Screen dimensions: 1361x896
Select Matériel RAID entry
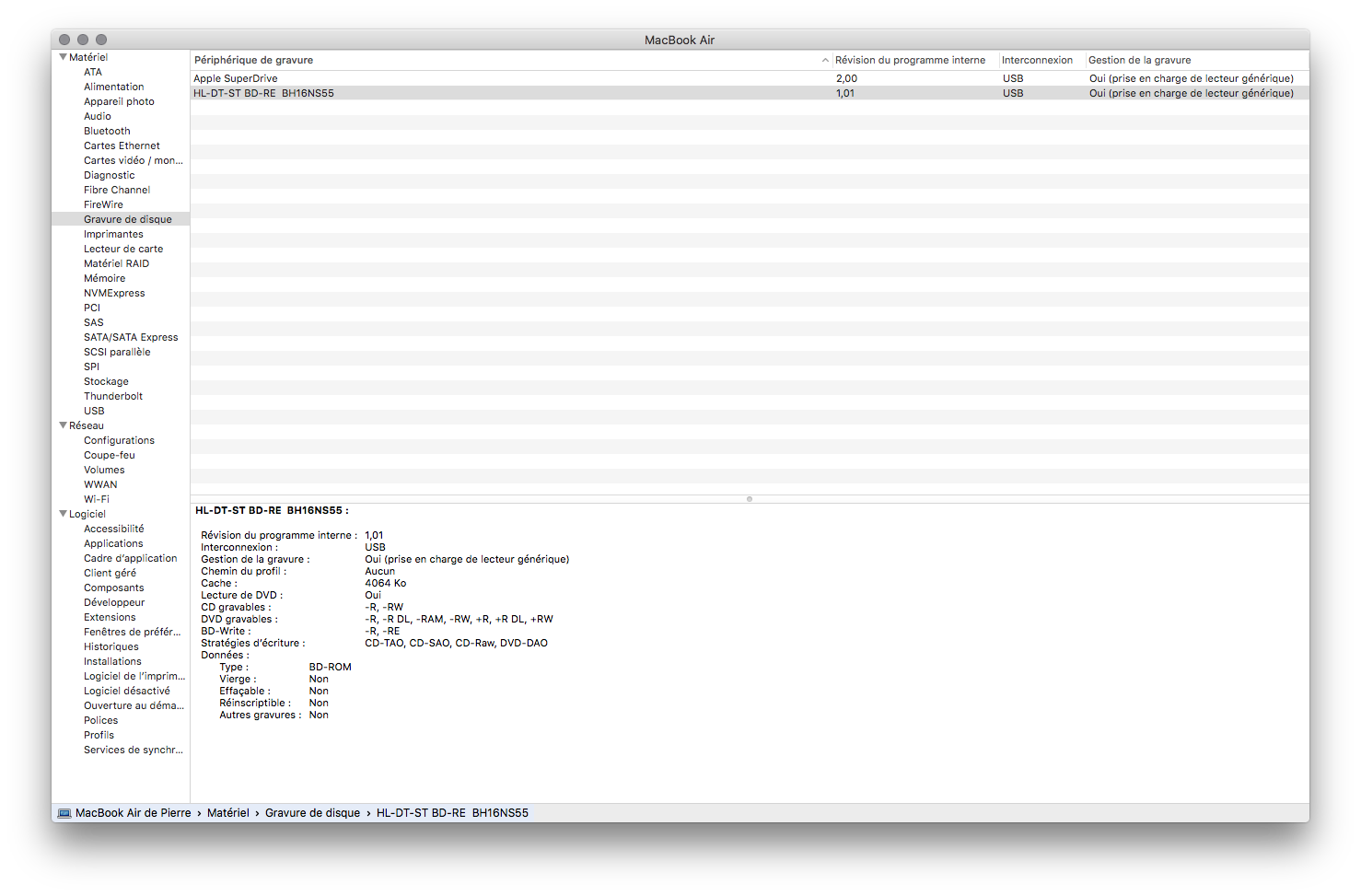(x=116, y=263)
